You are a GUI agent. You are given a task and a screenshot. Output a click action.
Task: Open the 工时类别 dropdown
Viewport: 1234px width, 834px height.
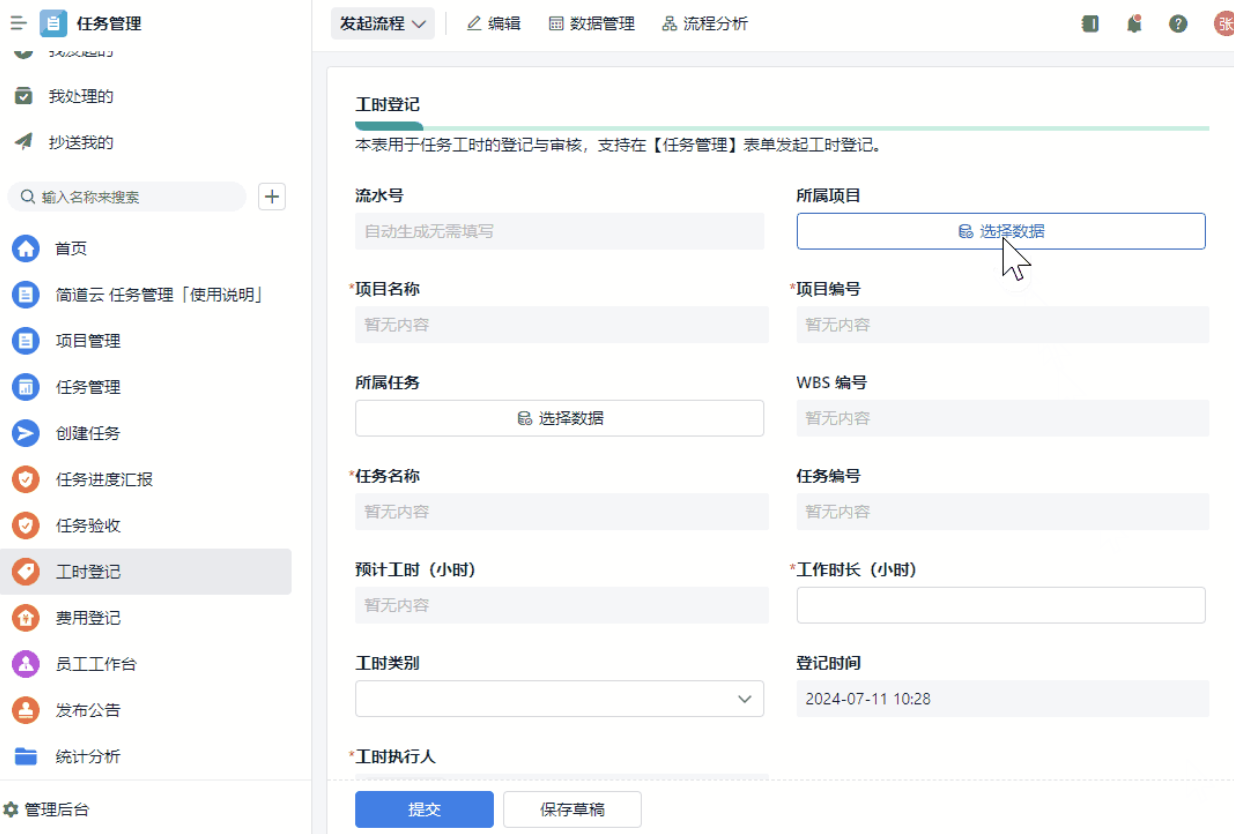pyautogui.click(x=559, y=699)
